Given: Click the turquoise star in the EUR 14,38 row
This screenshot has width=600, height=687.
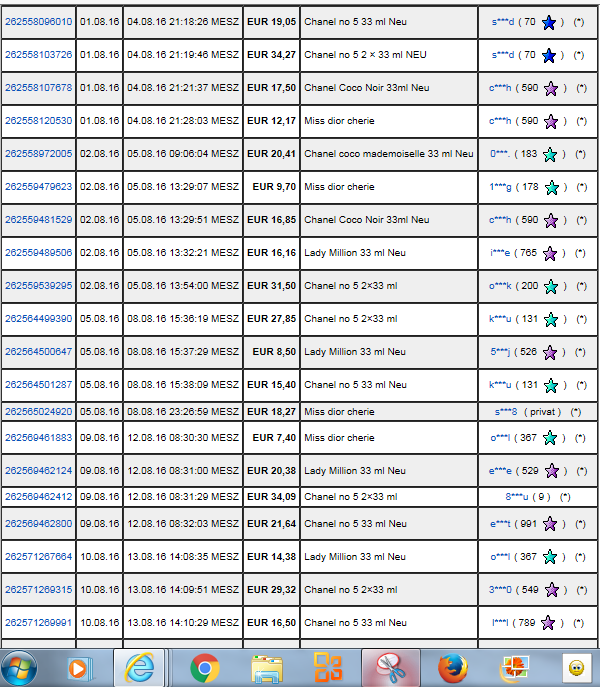Looking at the screenshot, I should point(550,557).
